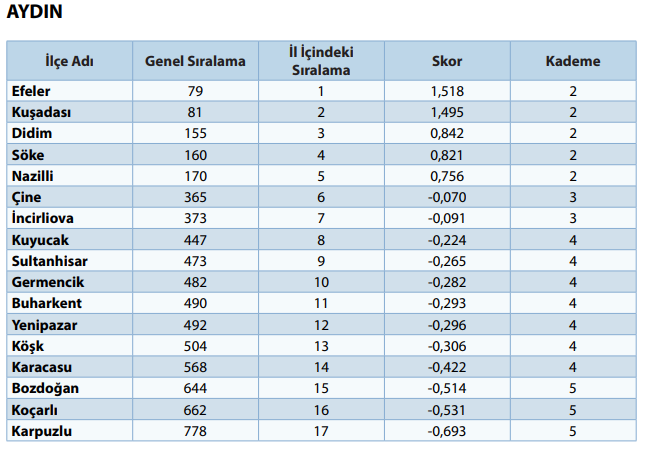Click general ranking value 447
The width and height of the screenshot is (652, 450).
pyautogui.click(x=195, y=240)
